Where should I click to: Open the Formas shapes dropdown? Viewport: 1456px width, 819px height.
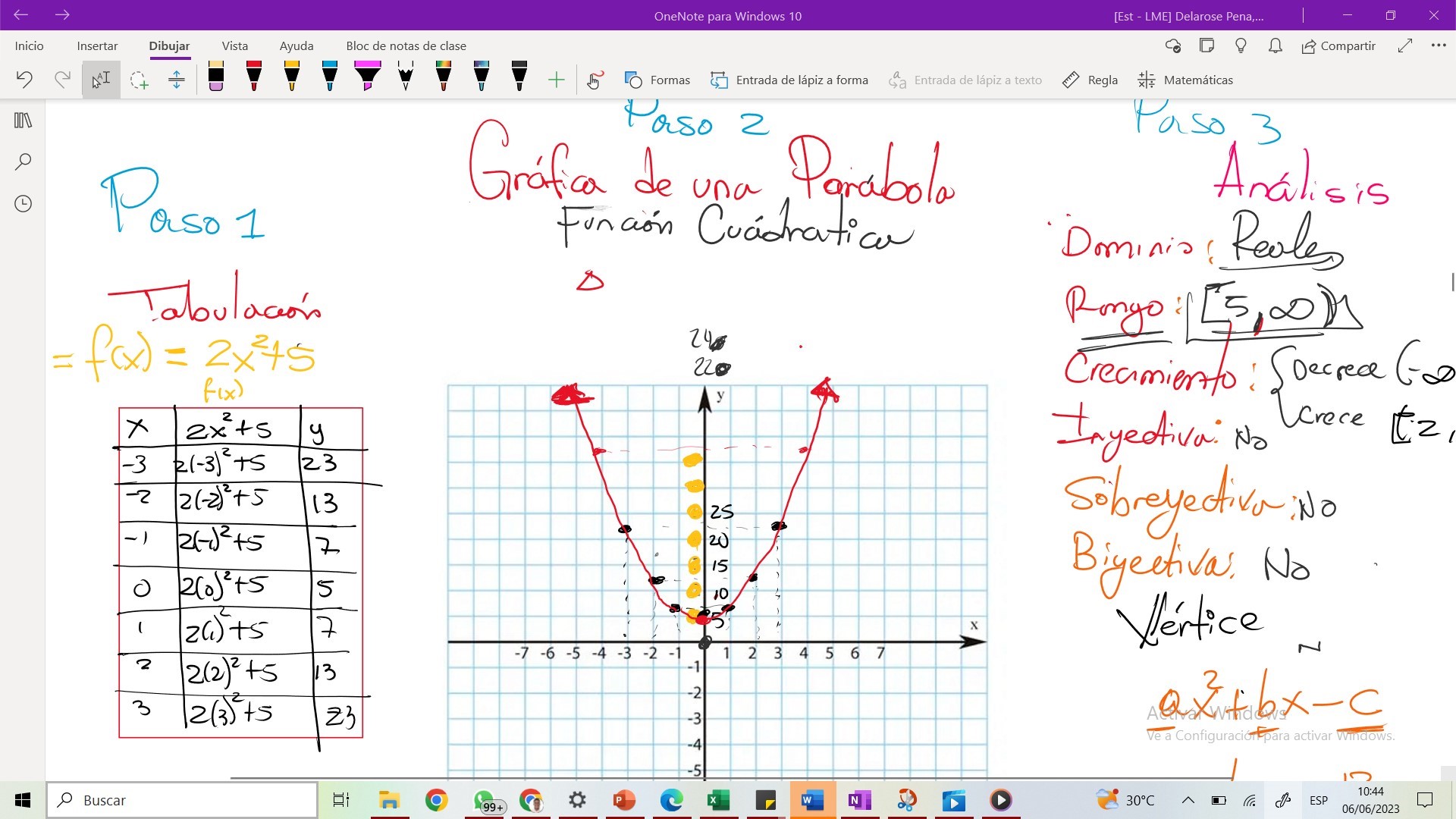657,80
